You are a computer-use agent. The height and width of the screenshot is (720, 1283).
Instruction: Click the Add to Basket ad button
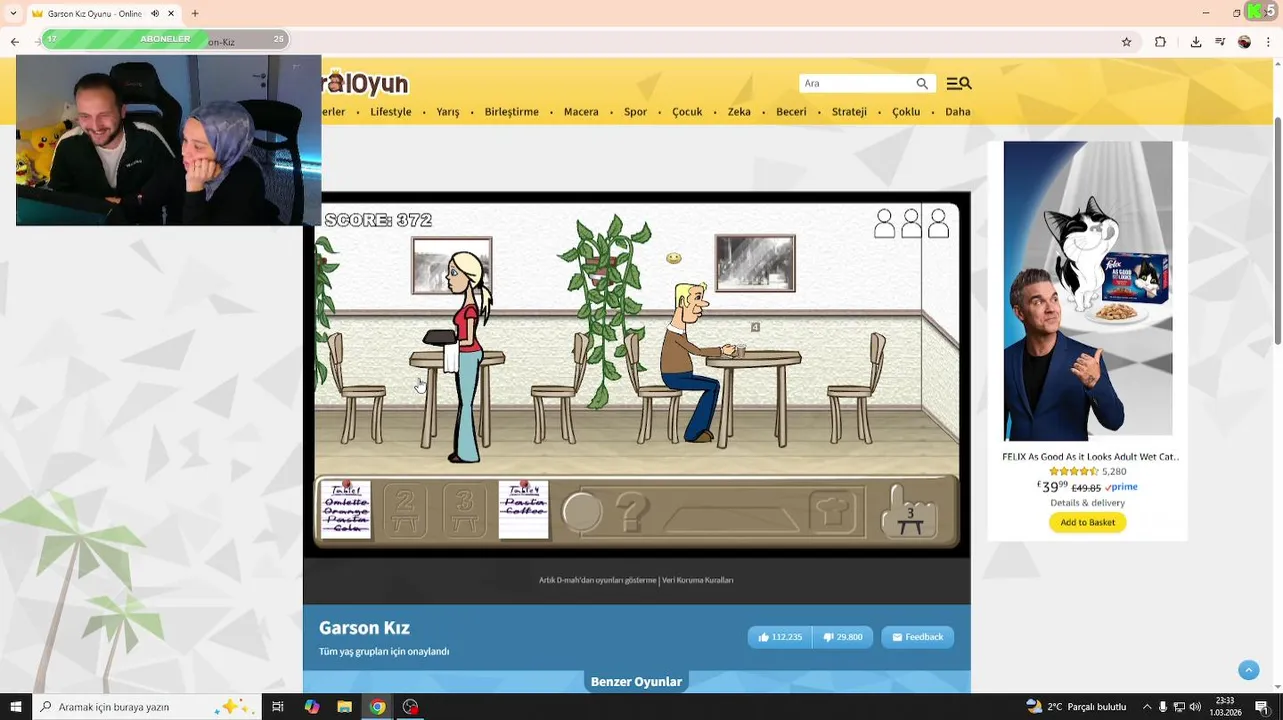click(1087, 522)
